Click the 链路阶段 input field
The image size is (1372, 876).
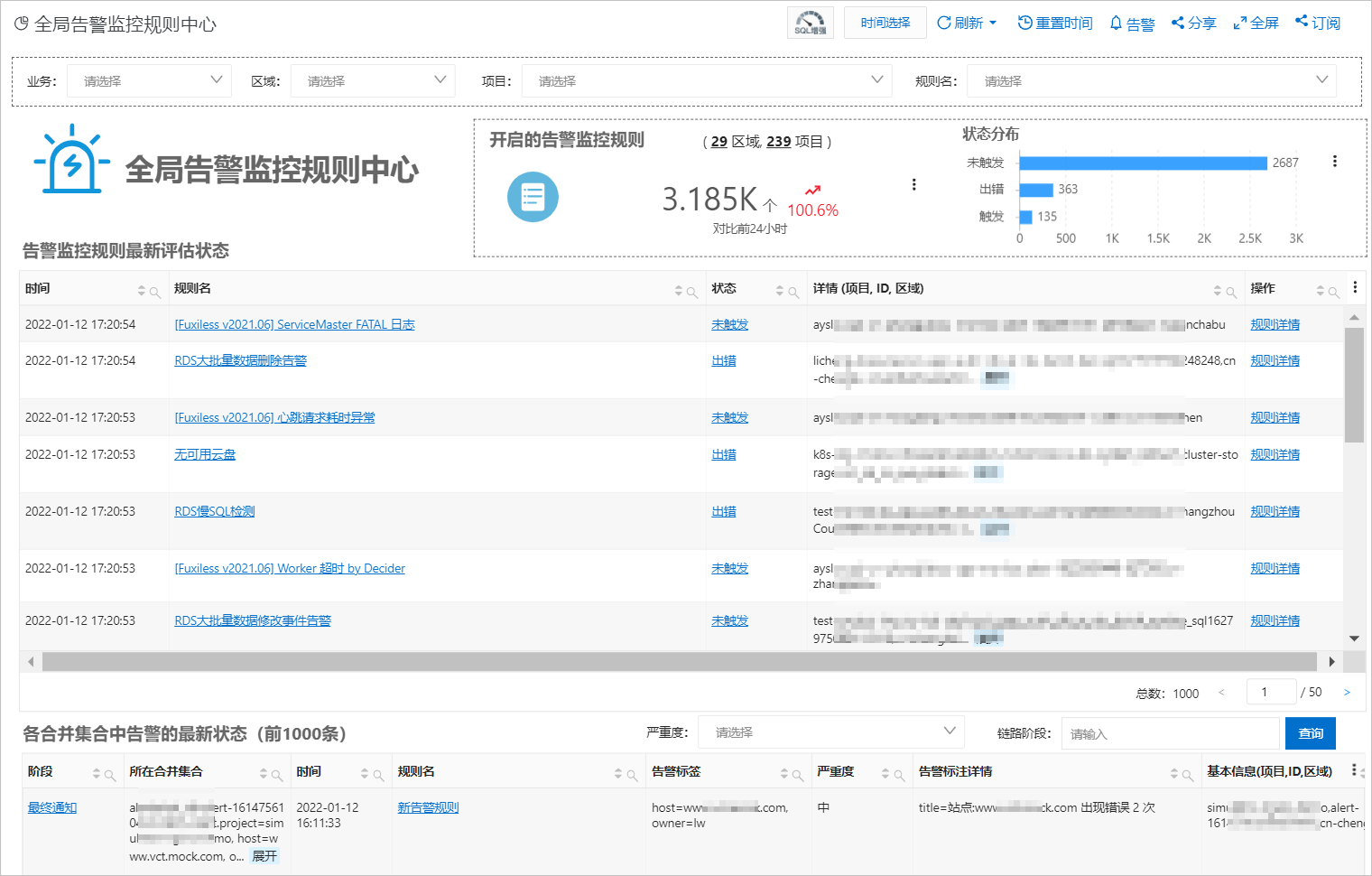pos(1171,733)
